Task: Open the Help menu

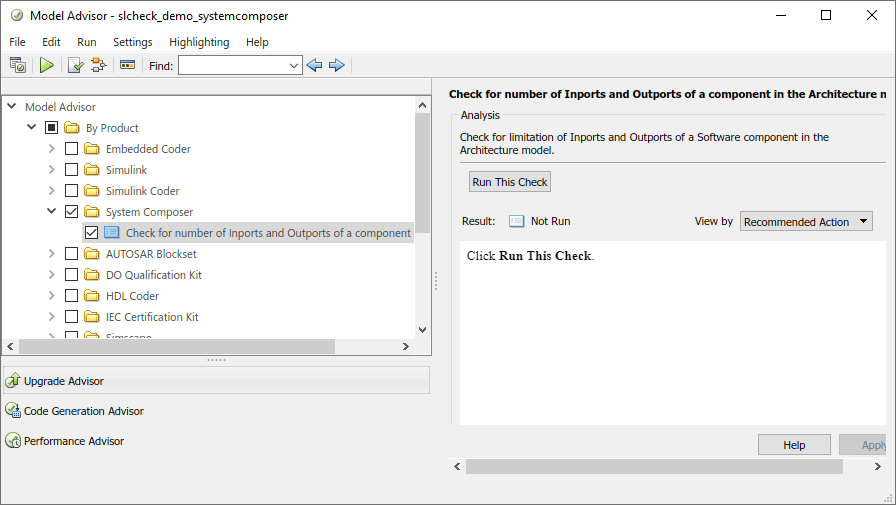Action: [257, 42]
